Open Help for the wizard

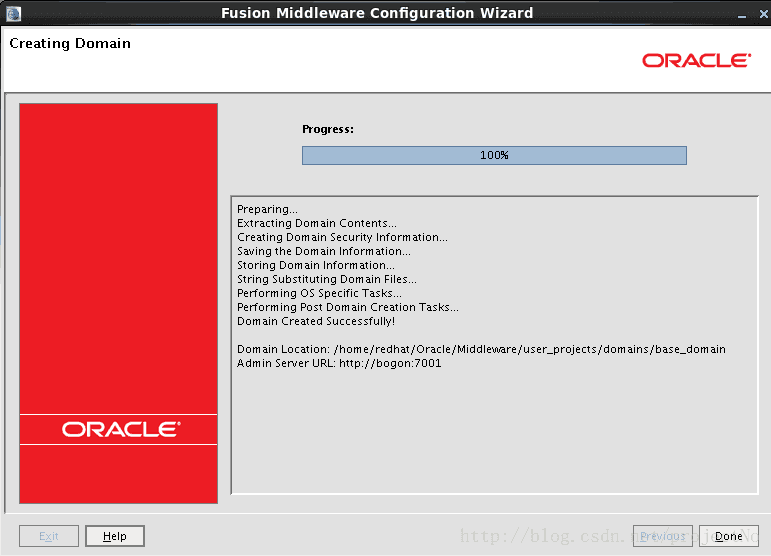click(115, 536)
